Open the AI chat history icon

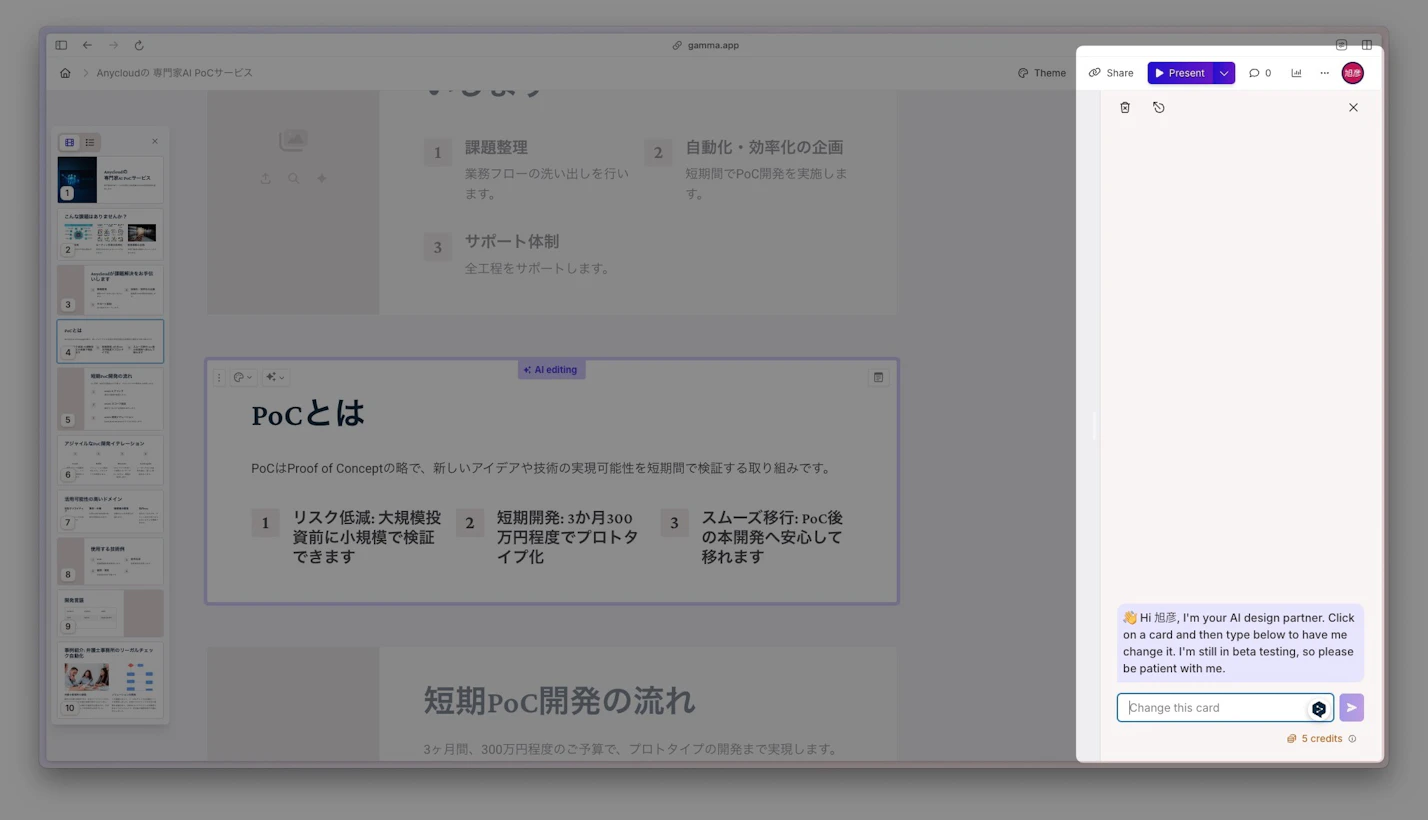pos(1159,107)
